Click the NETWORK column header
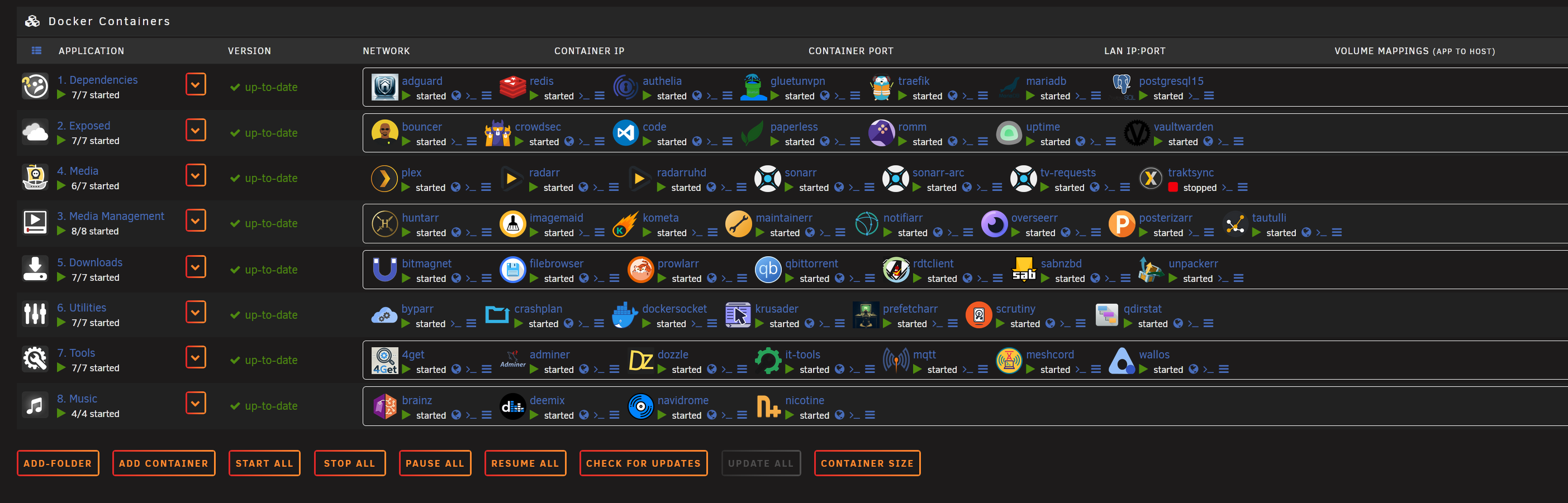Screen dimensions: 1568x503 (387, 51)
